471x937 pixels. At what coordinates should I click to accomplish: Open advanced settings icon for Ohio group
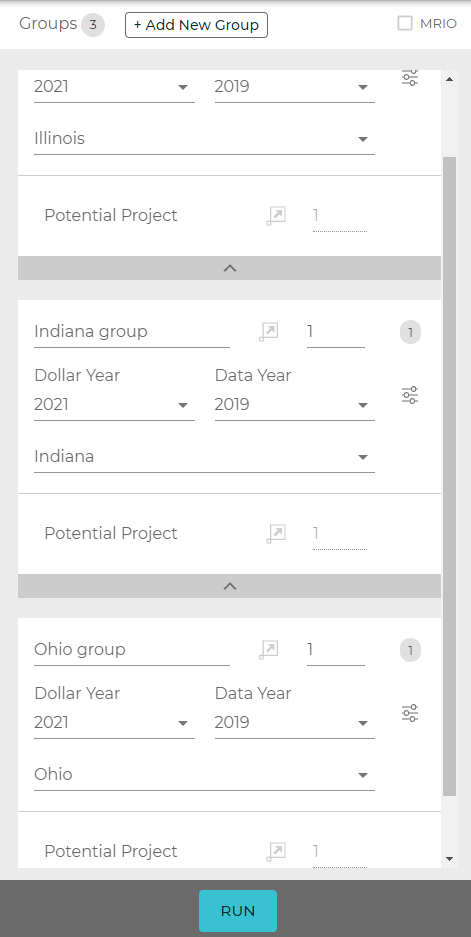pos(409,713)
